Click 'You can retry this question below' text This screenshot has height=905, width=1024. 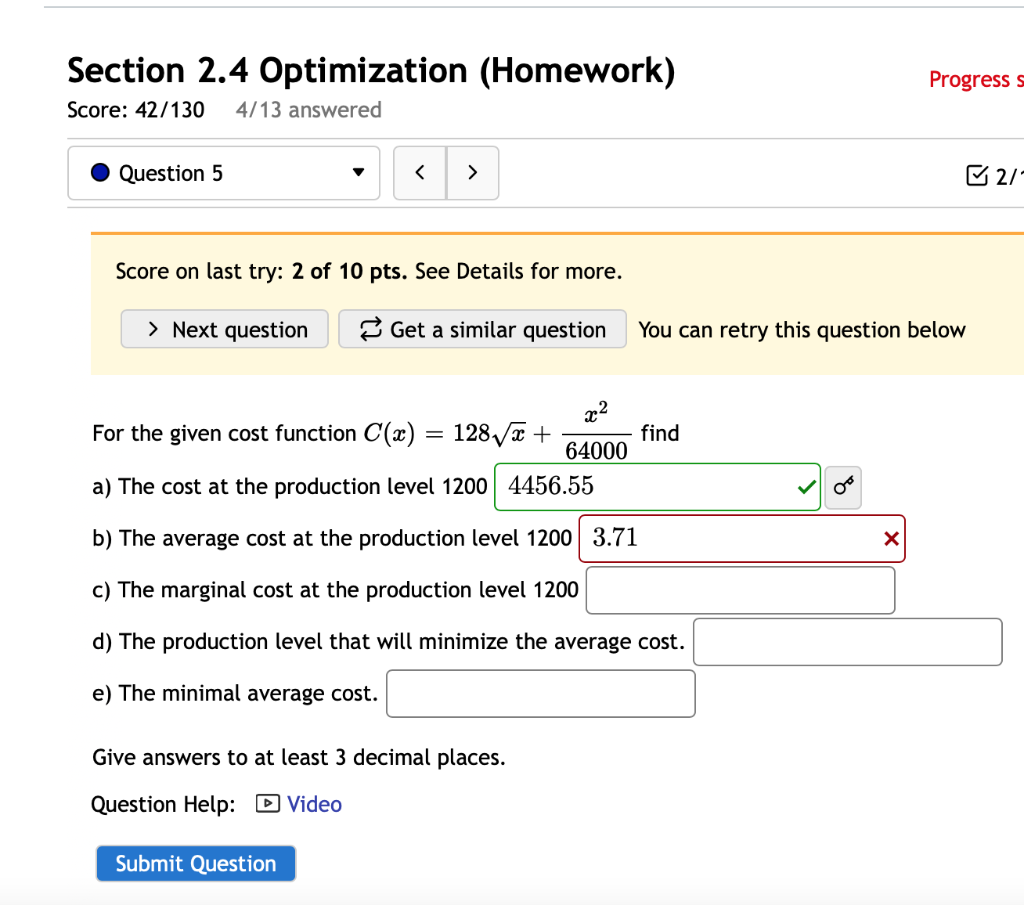coord(801,330)
